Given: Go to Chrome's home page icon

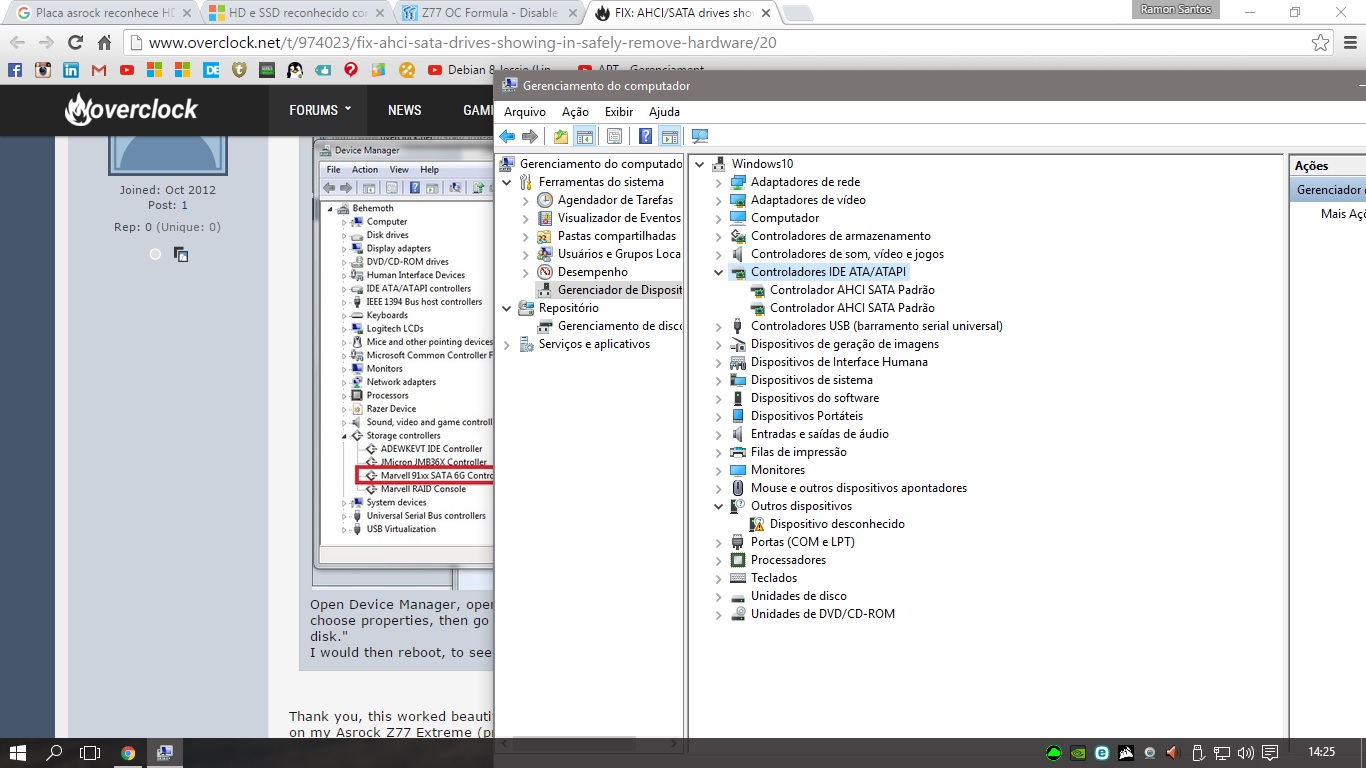Looking at the screenshot, I should pos(104,43).
